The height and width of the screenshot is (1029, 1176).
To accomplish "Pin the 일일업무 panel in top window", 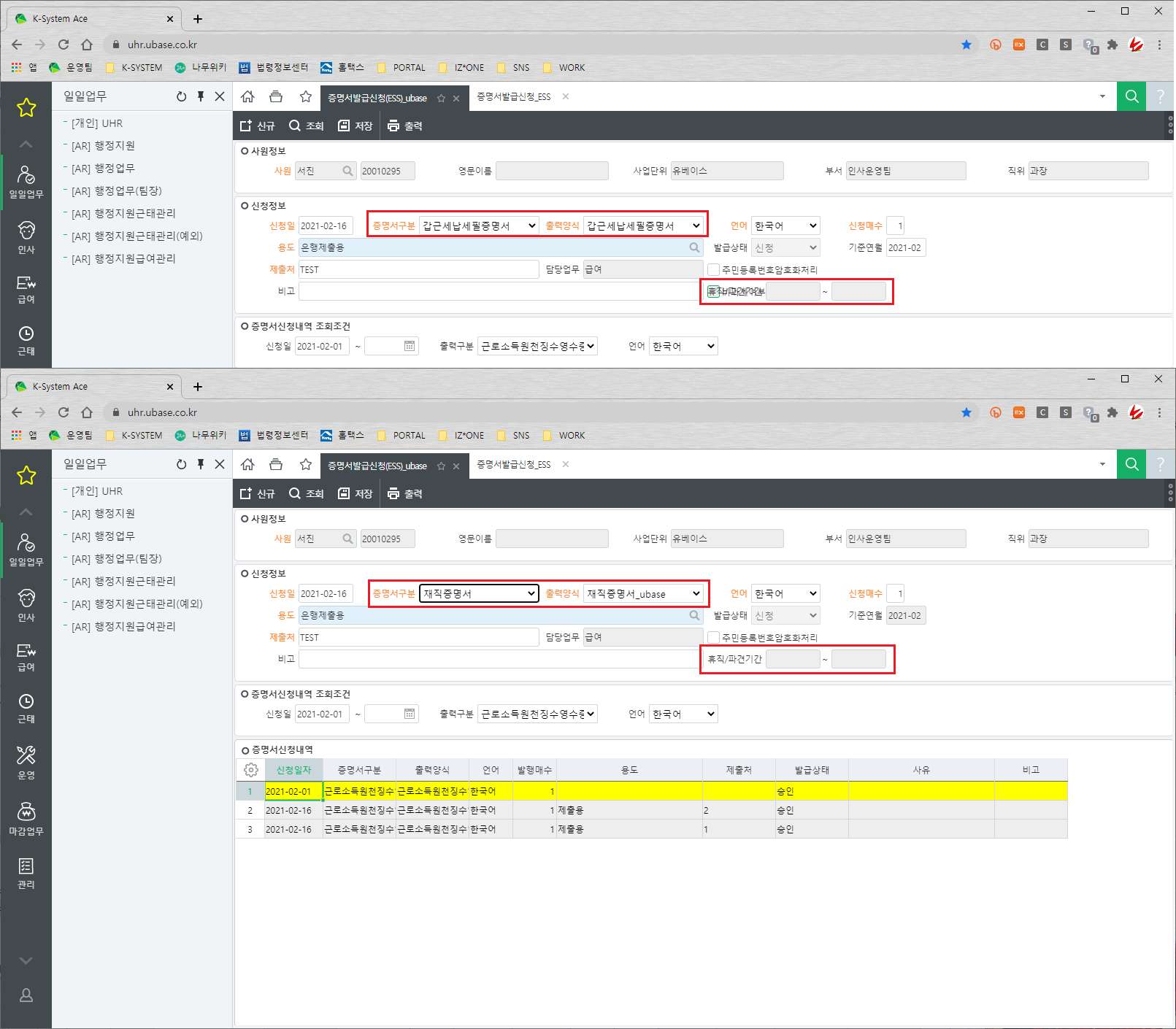I will (201, 96).
